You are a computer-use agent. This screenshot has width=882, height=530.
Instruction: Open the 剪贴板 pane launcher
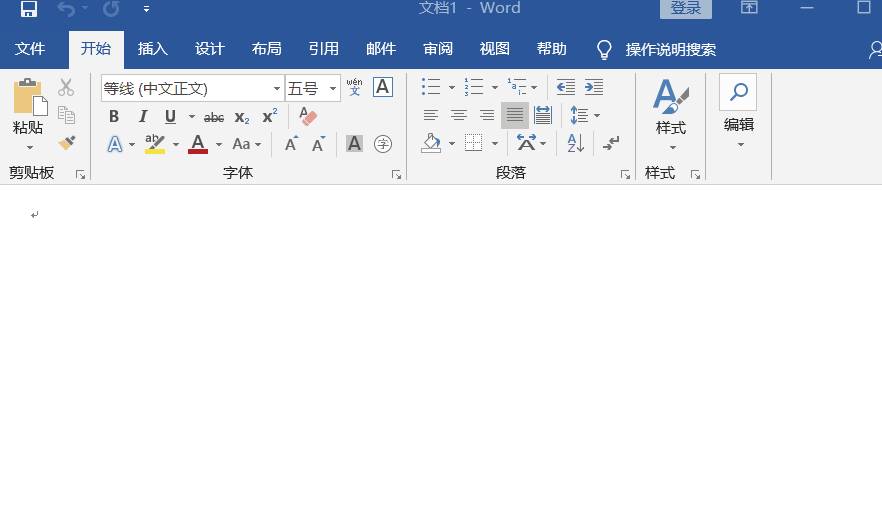tap(80, 175)
